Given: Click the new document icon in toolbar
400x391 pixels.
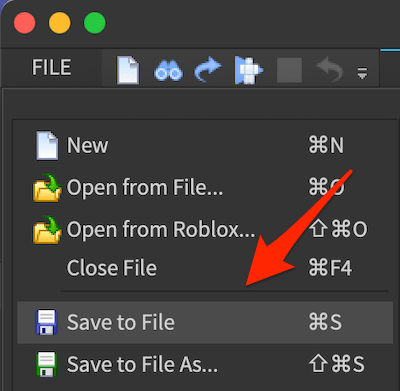Looking at the screenshot, I should point(128,70).
